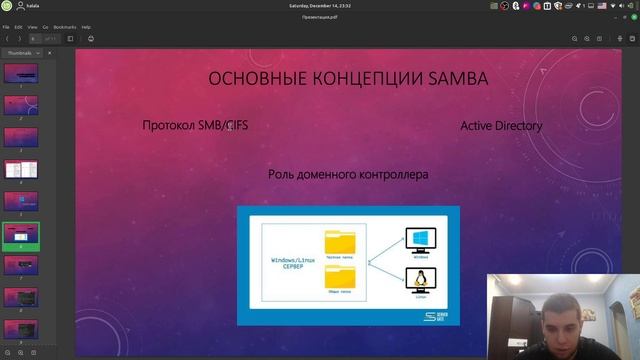The height and width of the screenshot is (360, 640).
Task: Open the sound volume control
Action: coord(621,6)
